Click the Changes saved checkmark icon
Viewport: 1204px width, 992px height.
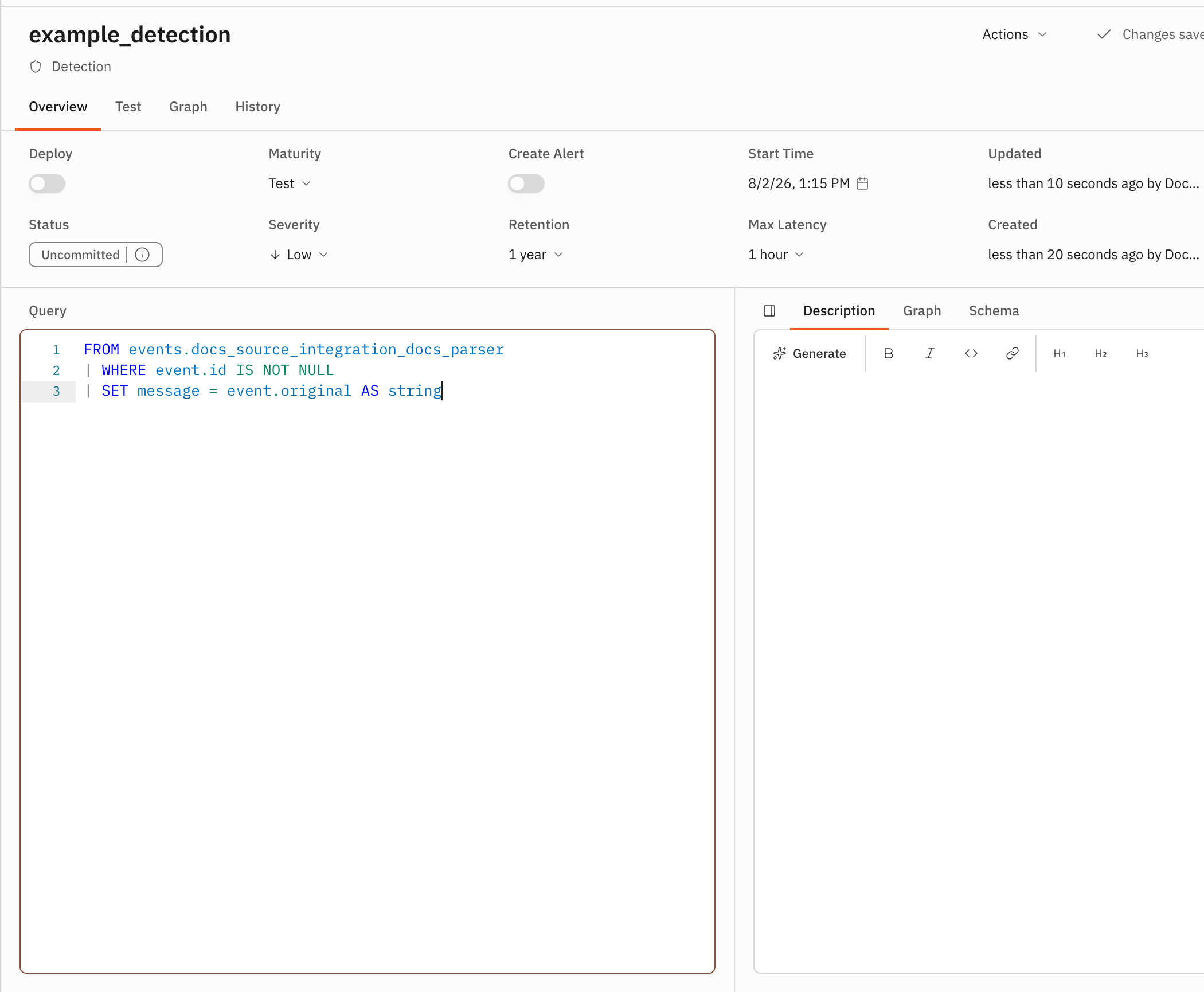point(1104,34)
